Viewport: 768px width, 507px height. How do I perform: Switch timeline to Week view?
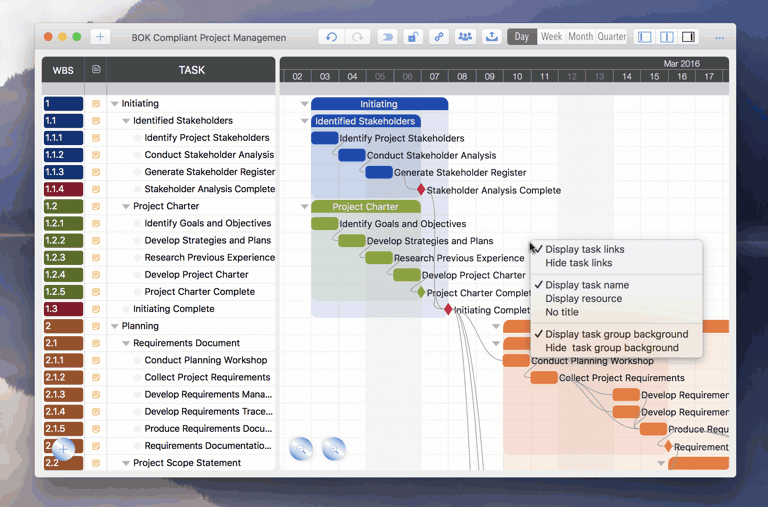(551, 37)
